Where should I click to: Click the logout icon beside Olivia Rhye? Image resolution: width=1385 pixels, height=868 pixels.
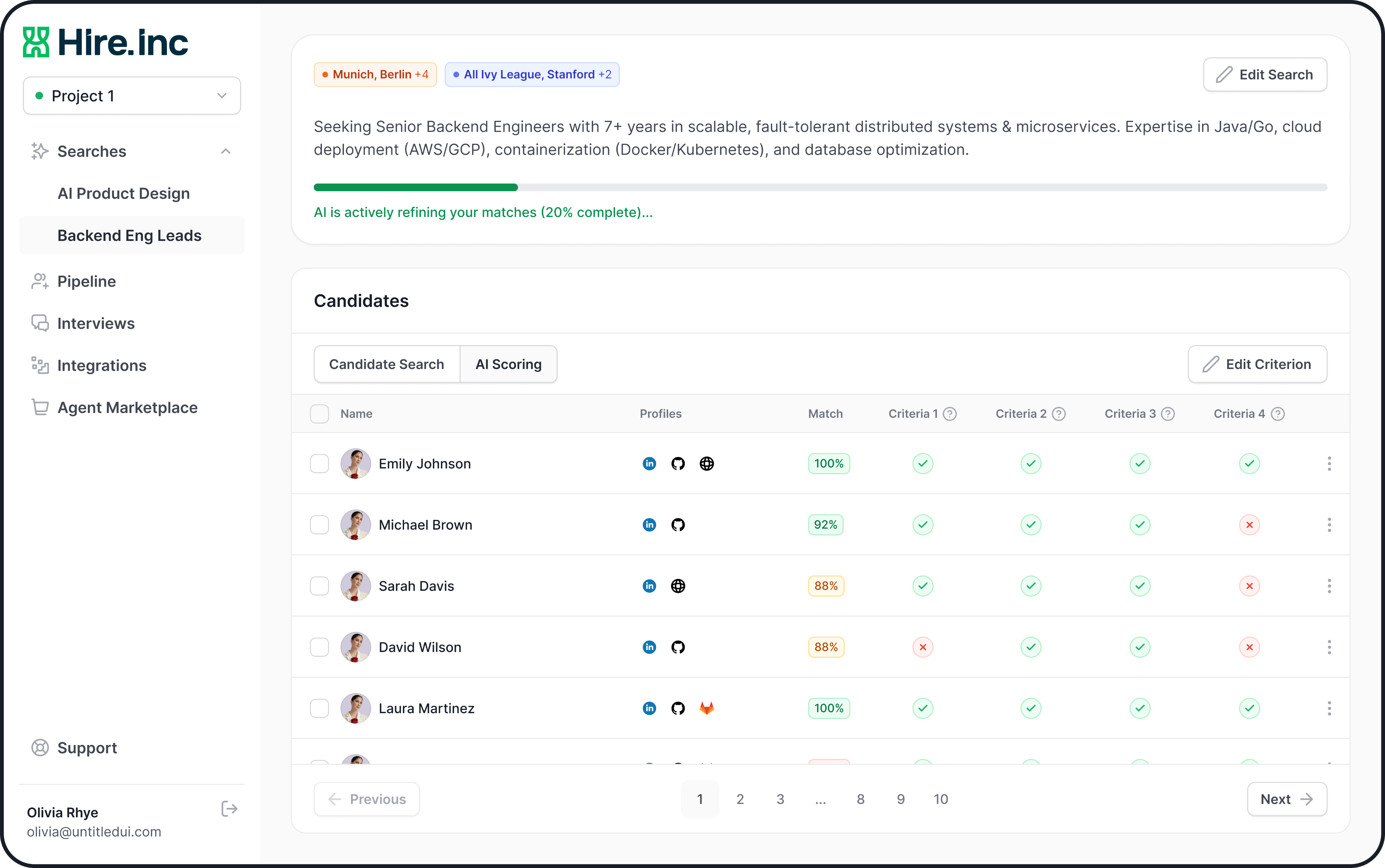pos(229,809)
